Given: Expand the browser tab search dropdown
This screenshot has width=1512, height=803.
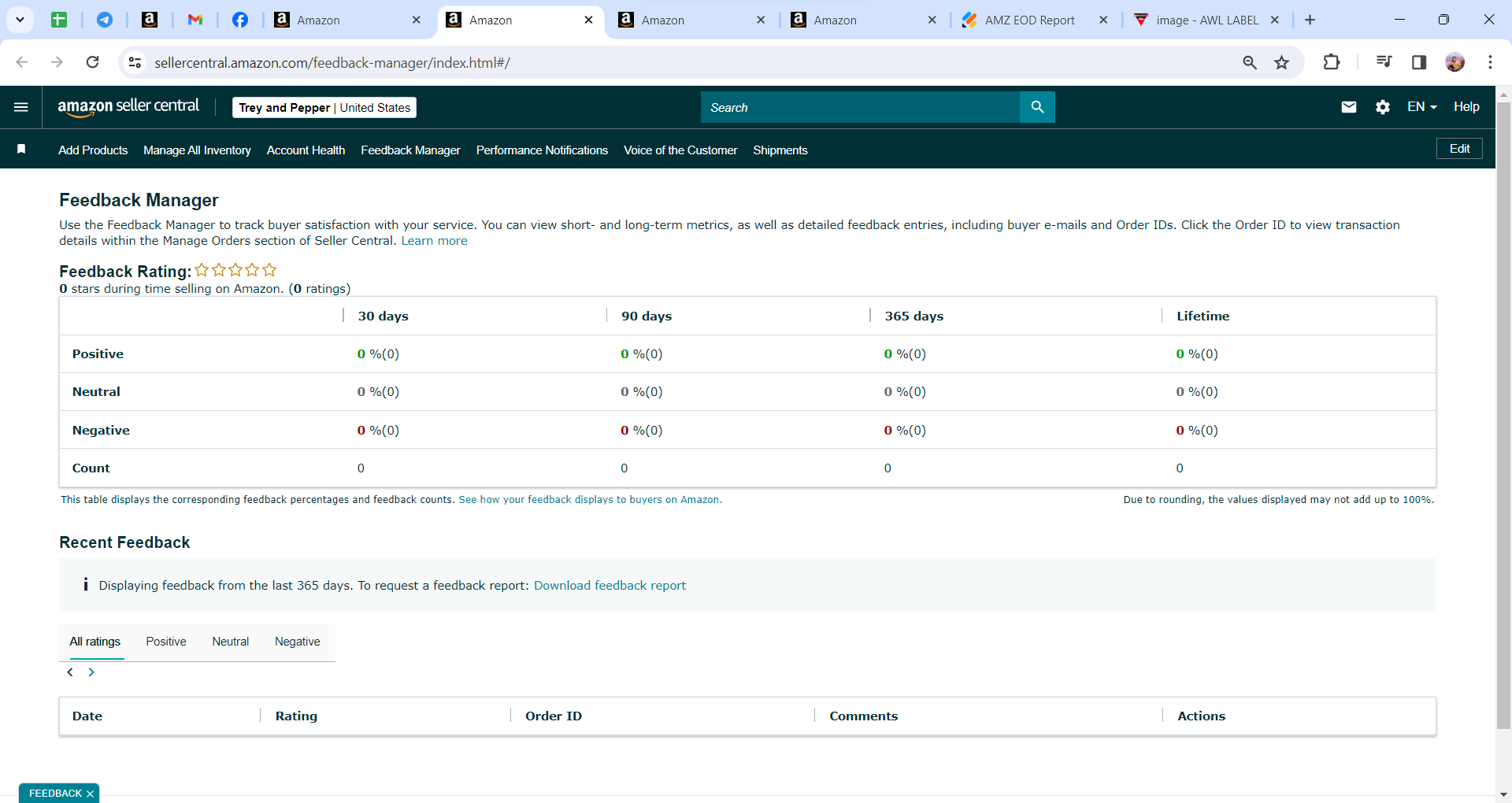Looking at the screenshot, I should 20,20.
